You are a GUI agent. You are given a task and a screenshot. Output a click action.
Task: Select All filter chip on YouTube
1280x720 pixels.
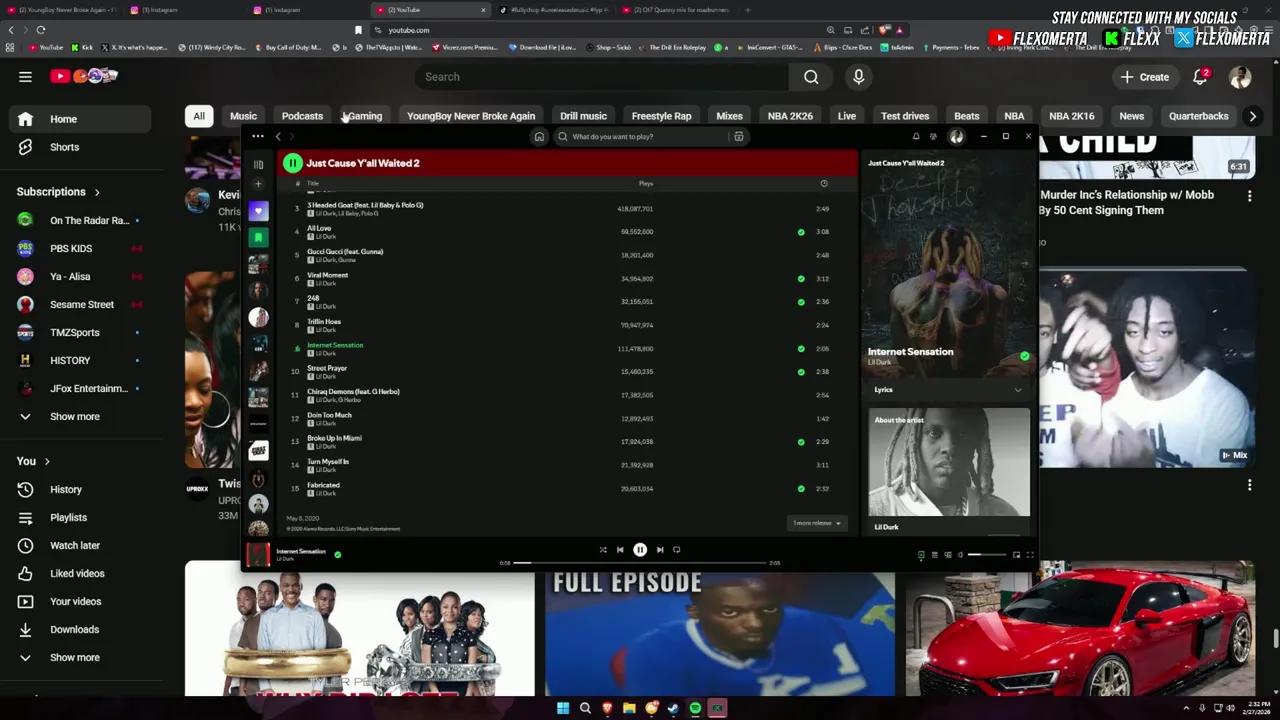coord(199,116)
